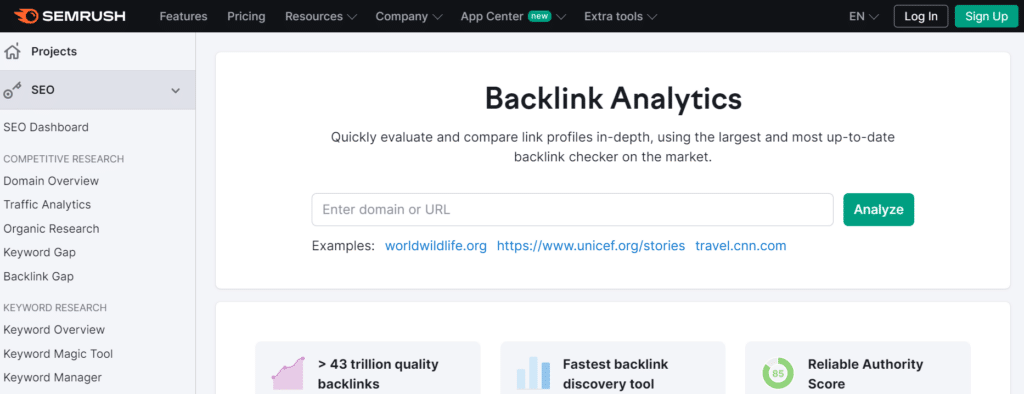The image size is (1024, 394).
Task: Click the green Analyze button
Action: pyautogui.click(x=878, y=210)
